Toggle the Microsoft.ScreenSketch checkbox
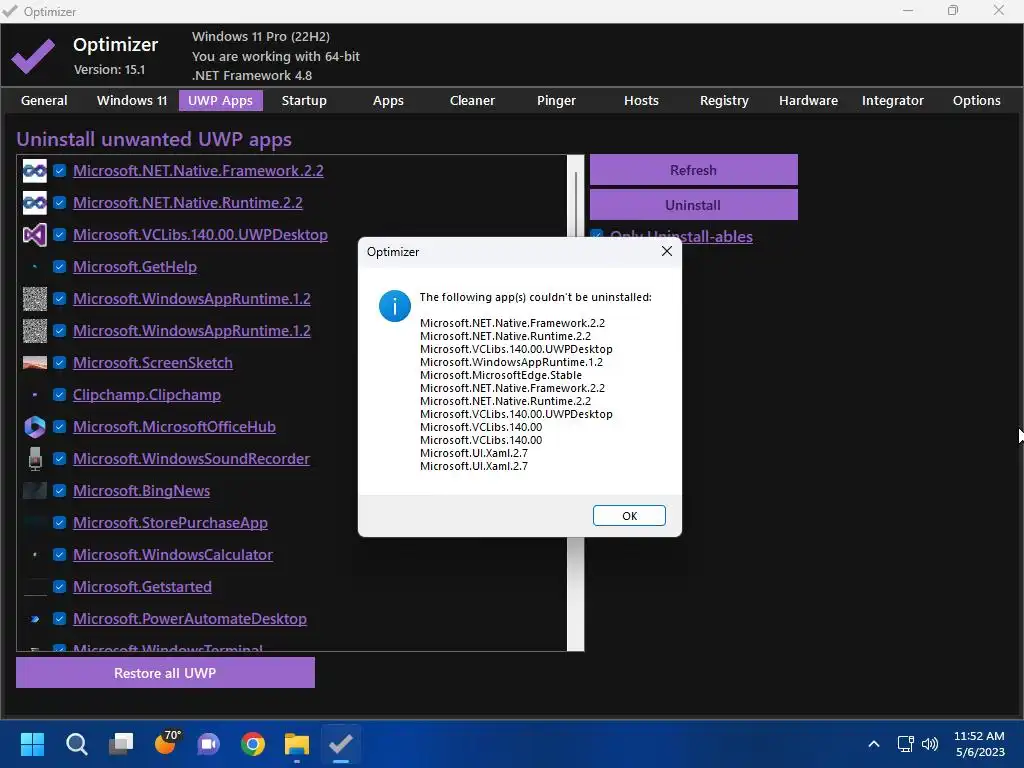The width and height of the screenshot is (1024, 768). pyautogui.click(x=59, y=363)
